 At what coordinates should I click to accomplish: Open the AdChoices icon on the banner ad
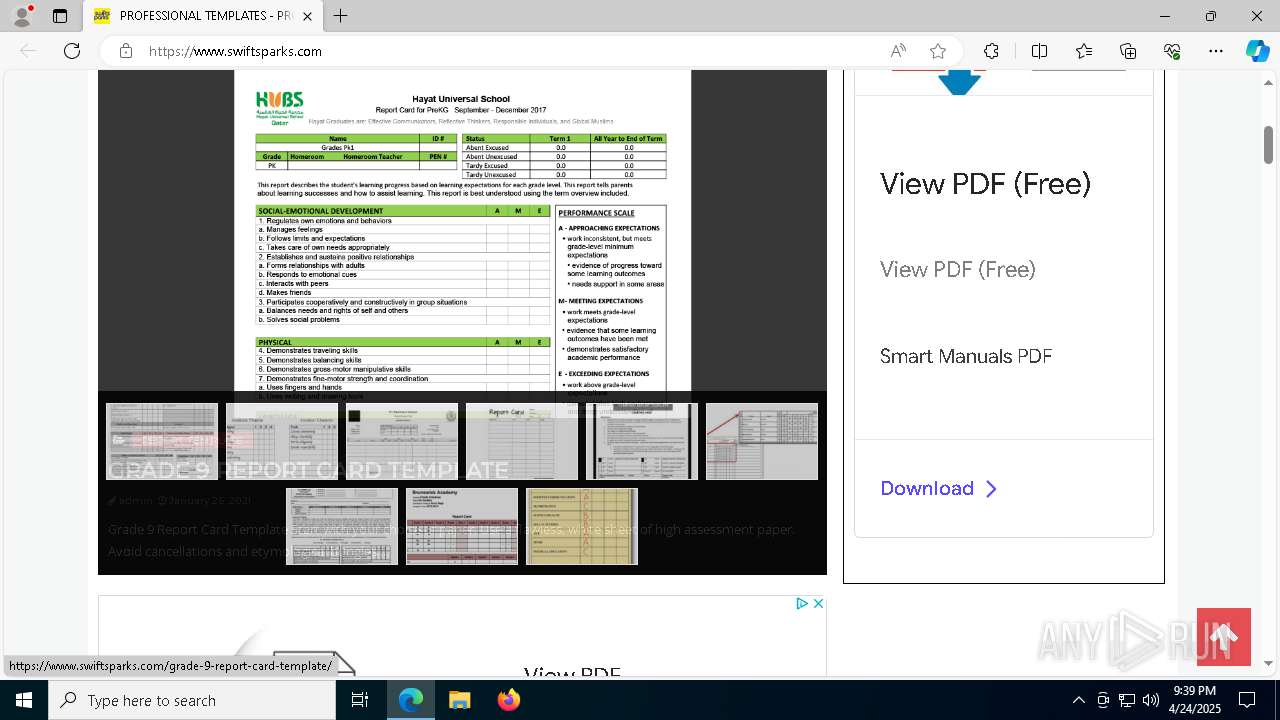point(802,603)
